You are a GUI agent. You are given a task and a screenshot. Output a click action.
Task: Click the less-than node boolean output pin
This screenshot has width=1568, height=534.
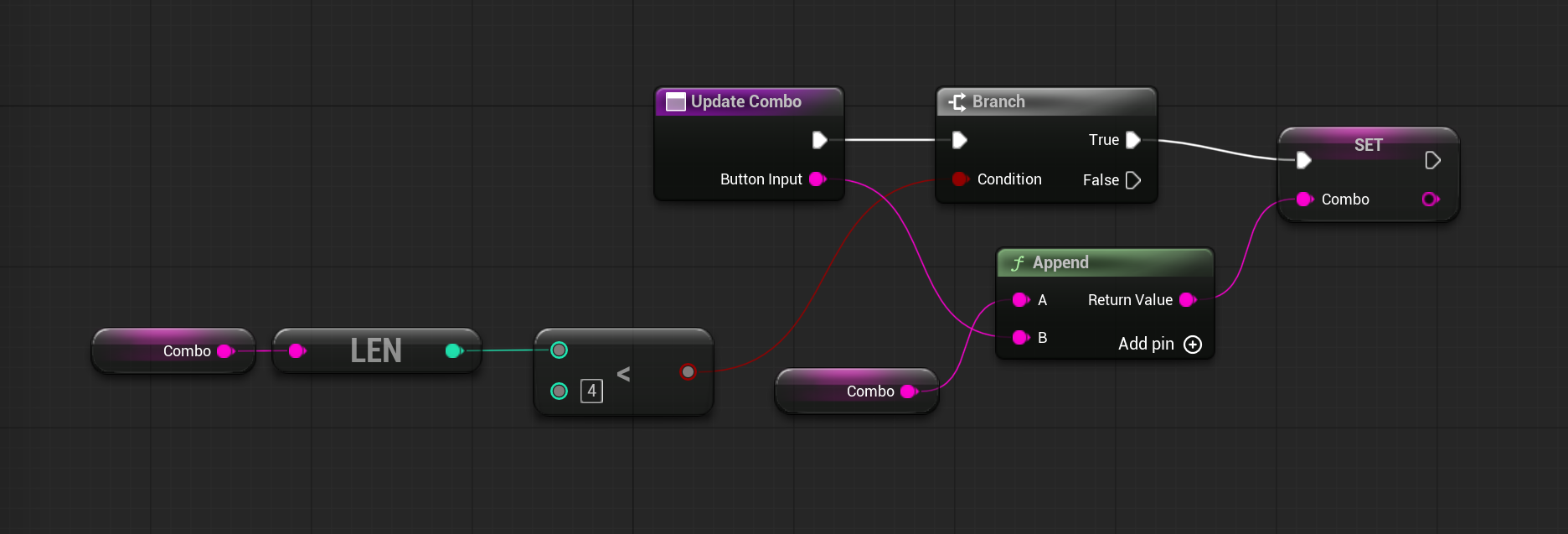point(688,371)
